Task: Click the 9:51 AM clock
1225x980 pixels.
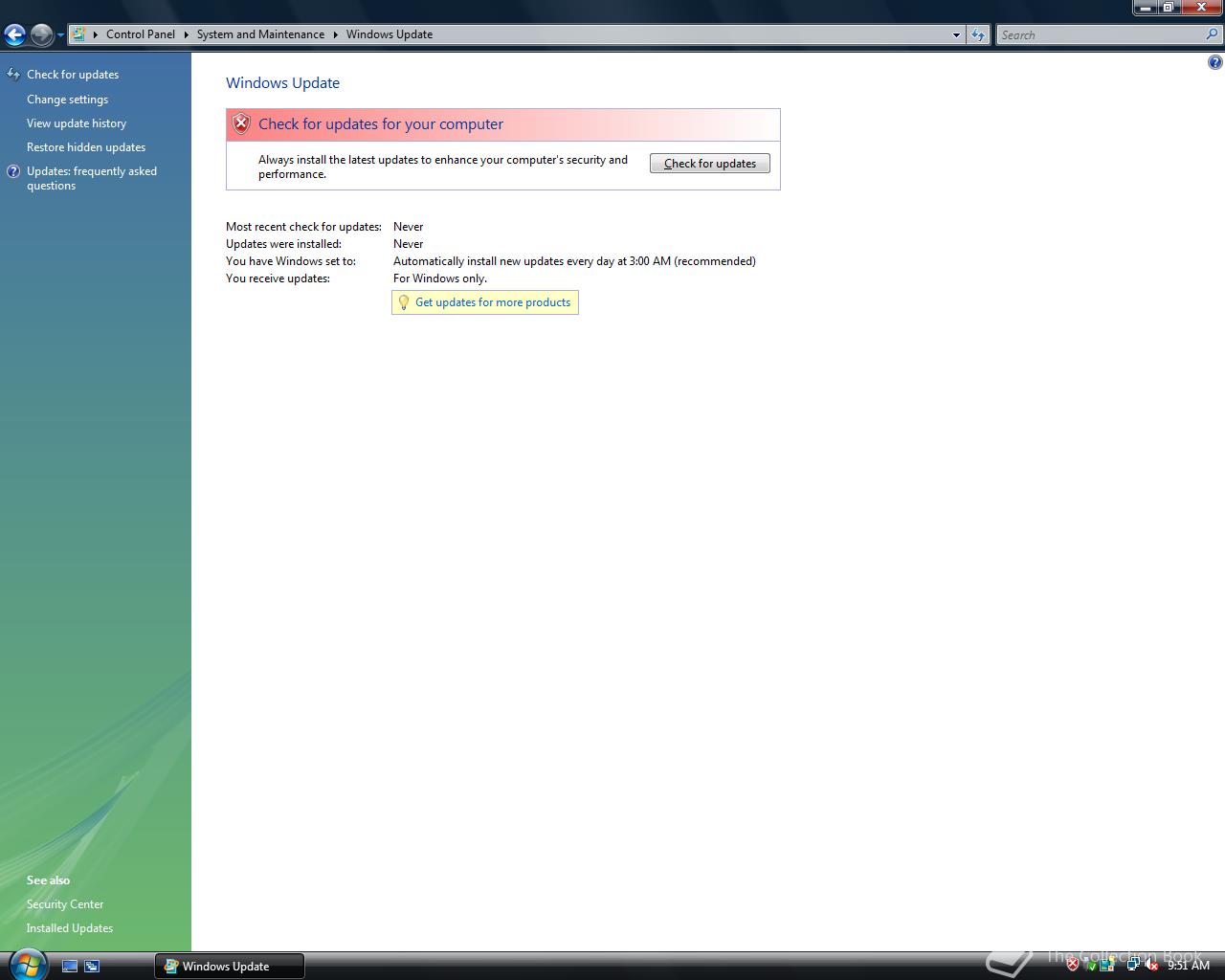Action: click(x=1189, y=966)
